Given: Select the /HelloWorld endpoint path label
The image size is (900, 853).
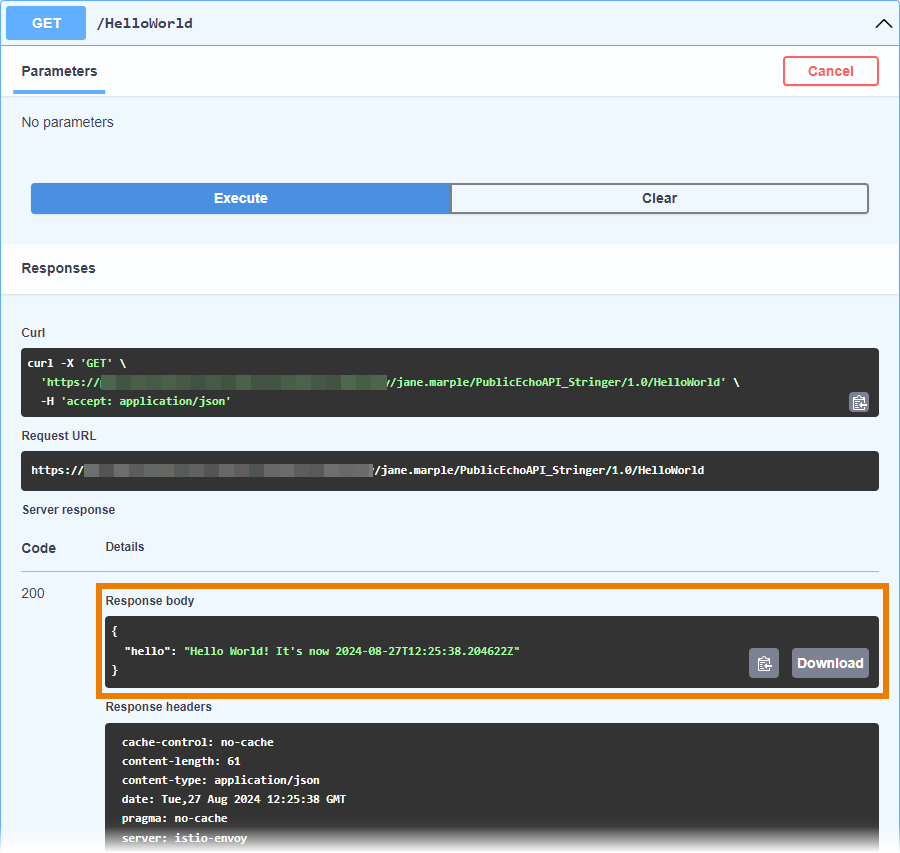Looking at the screenshot, I should pyautogui.click(x=146, y=22).
